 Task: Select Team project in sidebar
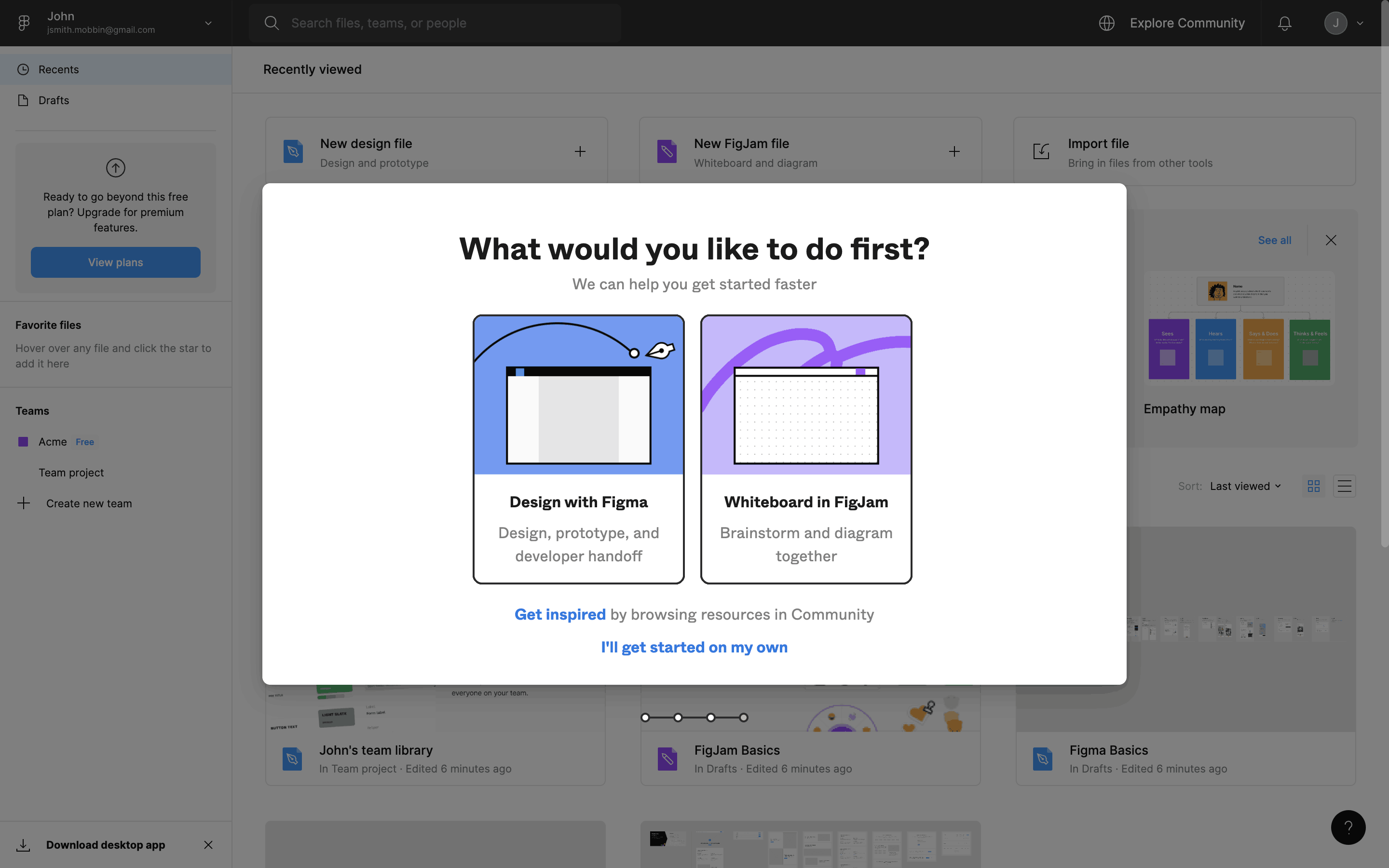[71, 473]
